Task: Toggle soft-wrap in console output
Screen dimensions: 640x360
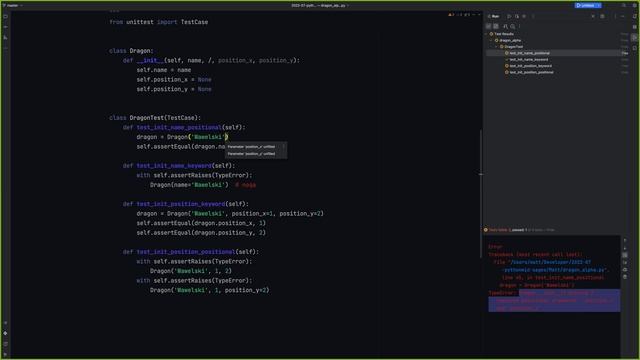Action: pyautogui.click(x=625, y=255)
